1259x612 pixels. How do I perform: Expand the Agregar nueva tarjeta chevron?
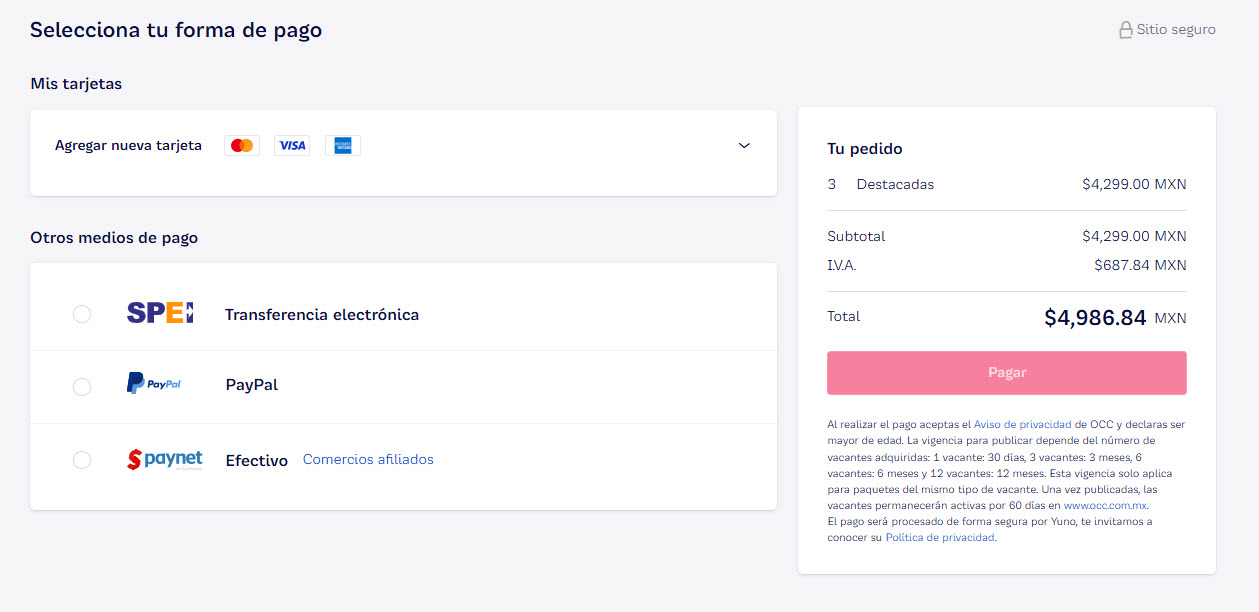pos(744,146)
